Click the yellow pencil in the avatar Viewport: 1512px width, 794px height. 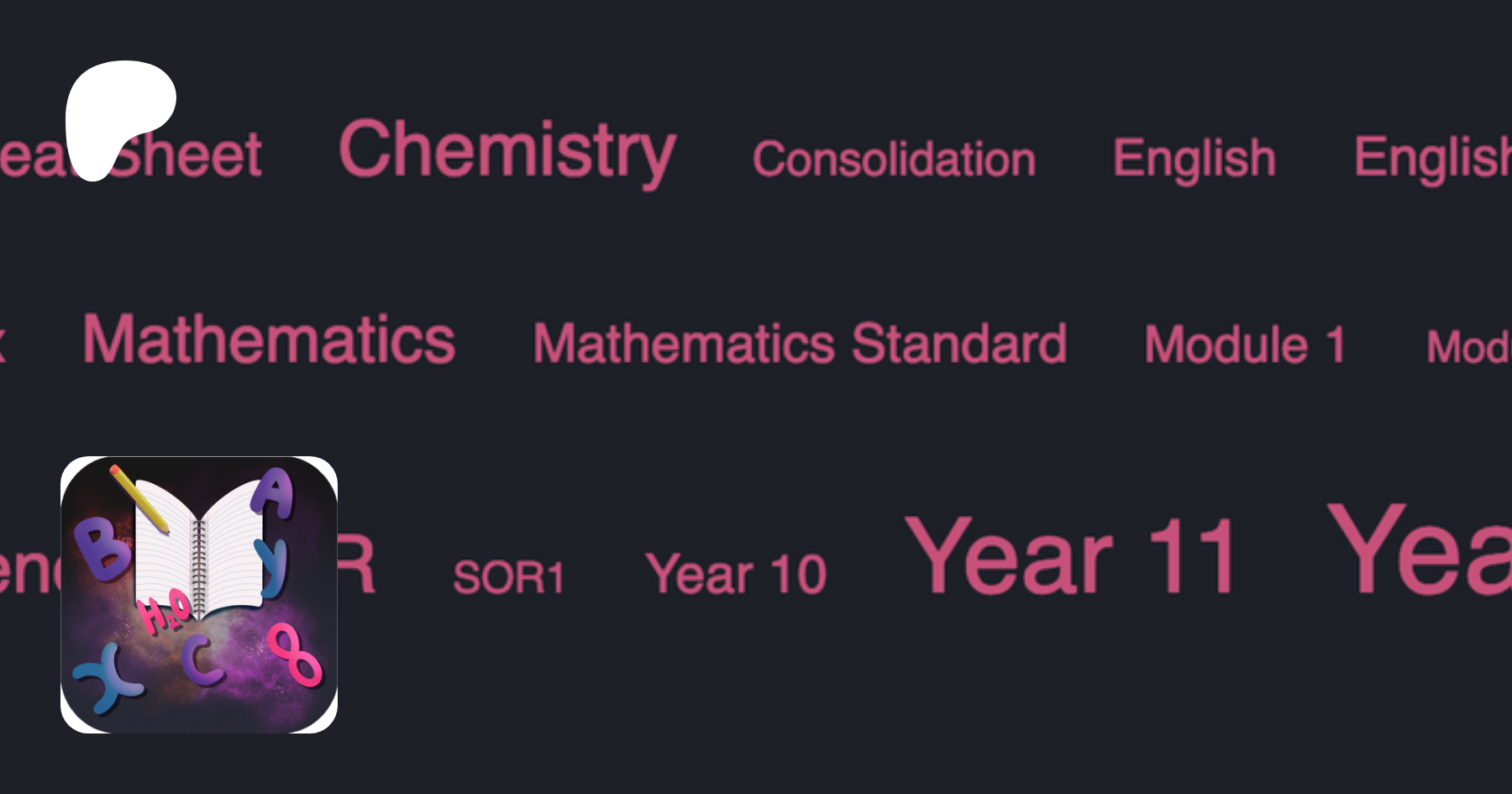[138, 497]
